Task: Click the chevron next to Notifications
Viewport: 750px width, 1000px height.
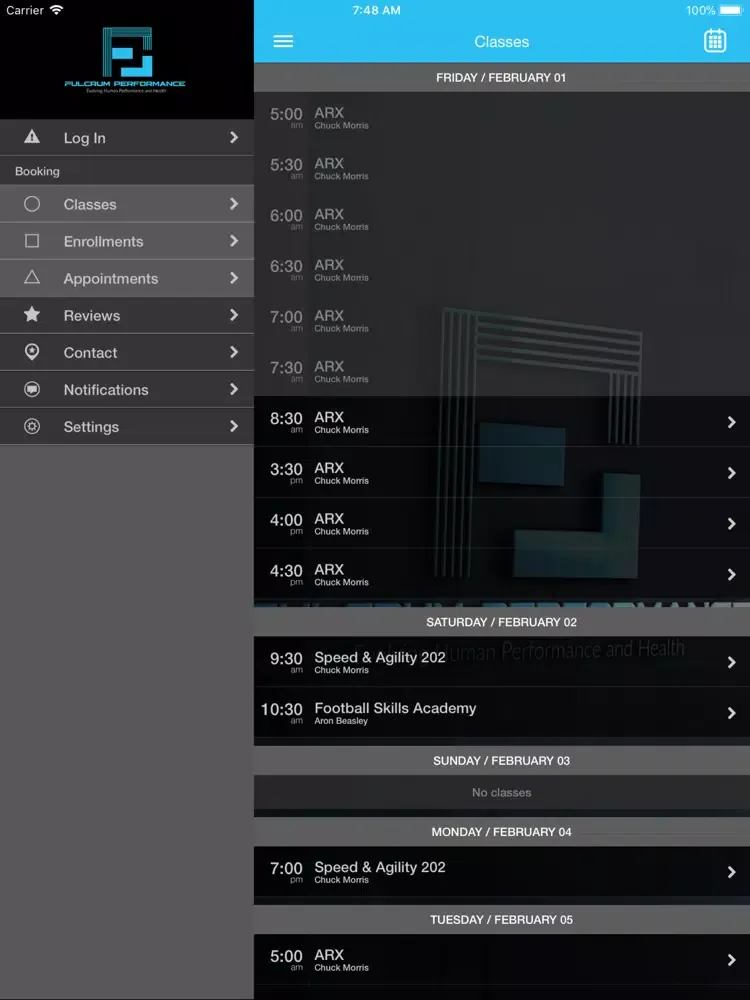Action: pos(234,388)
